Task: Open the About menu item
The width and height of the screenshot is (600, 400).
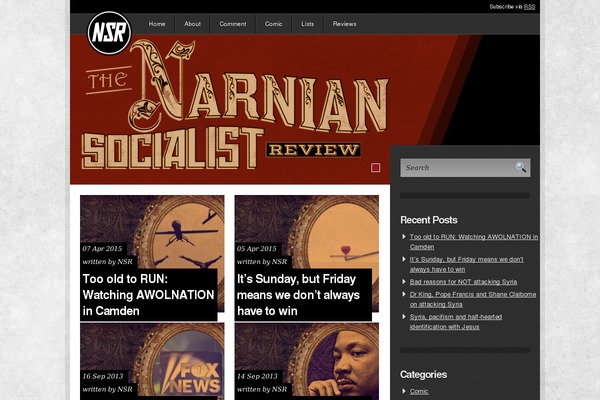Action: (192, 24)
